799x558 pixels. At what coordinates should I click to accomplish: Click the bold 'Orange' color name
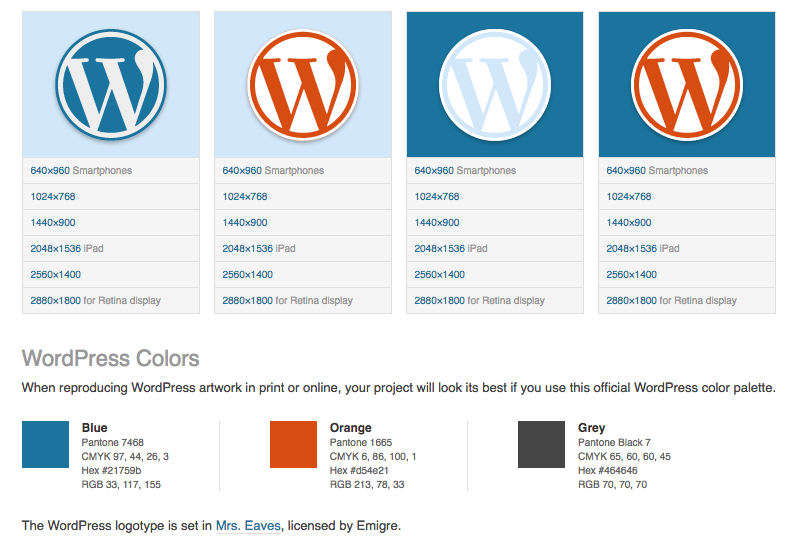tap(351, 428)
